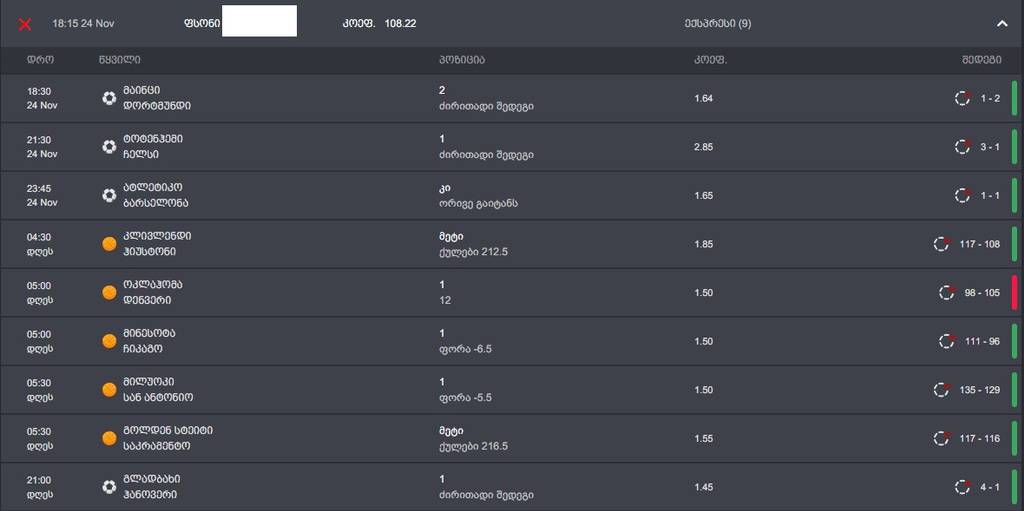Click the position ფორა -5.5 entry
This screenshot has height=511, width=1024.
point(465,389)
